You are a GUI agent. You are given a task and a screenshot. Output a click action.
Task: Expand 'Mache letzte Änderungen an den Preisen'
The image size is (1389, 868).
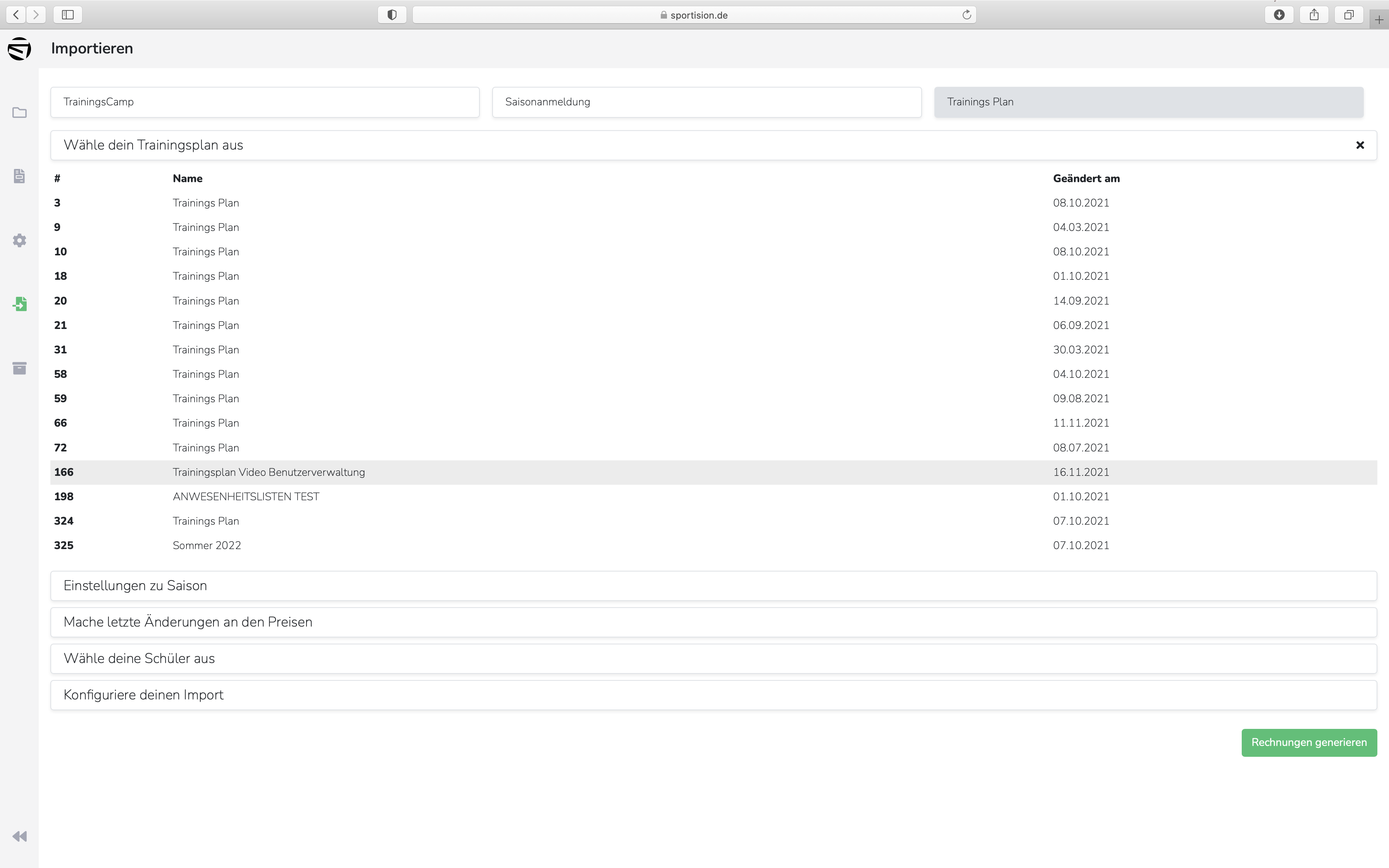point(713,622)
